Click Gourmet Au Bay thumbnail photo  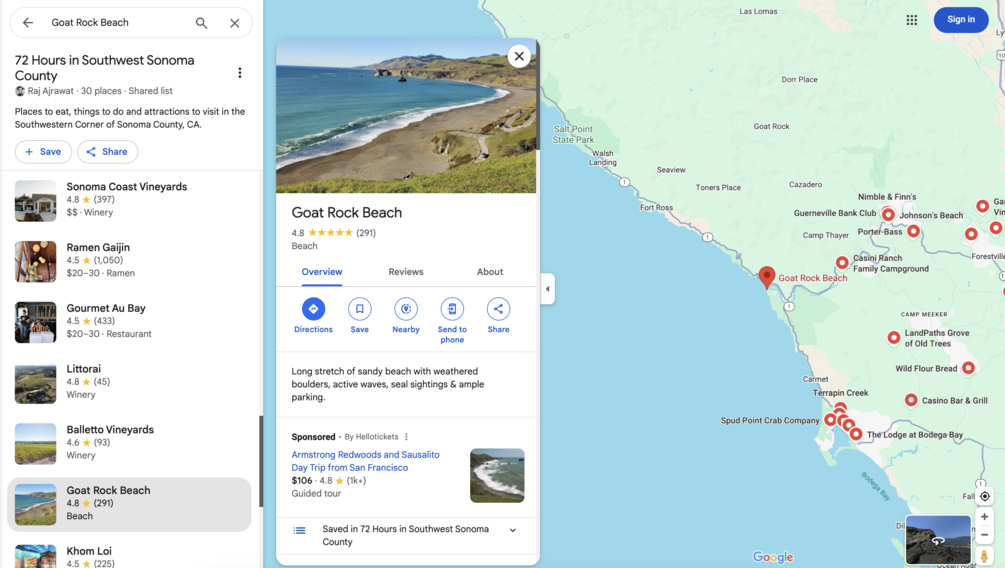tap(35, 322)
